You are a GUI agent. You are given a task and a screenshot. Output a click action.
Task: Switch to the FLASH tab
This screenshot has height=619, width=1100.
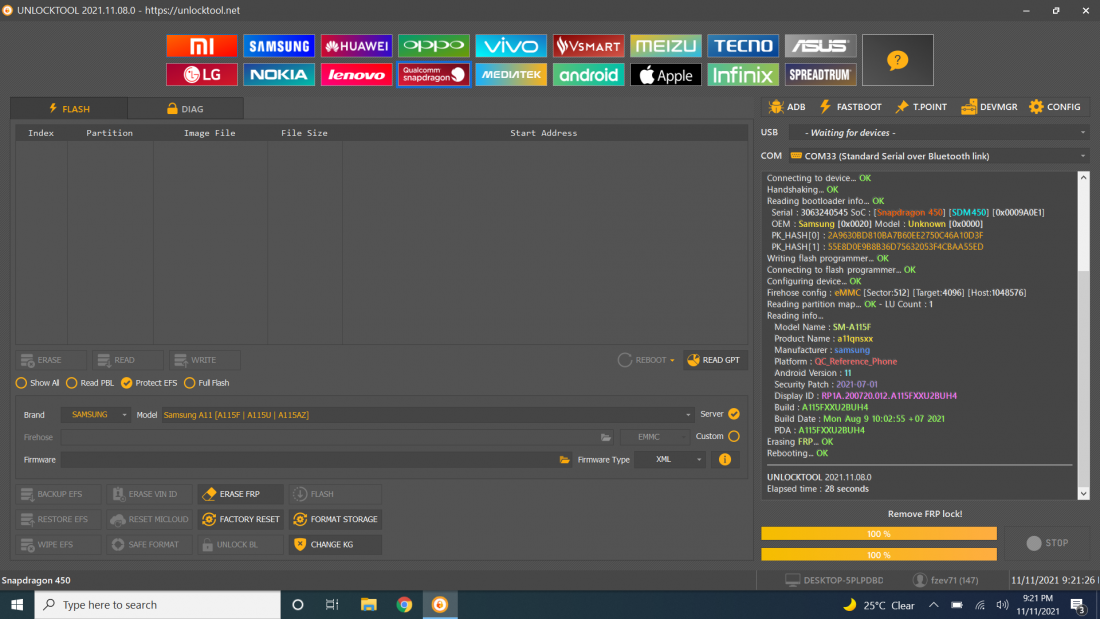[69, 109]
